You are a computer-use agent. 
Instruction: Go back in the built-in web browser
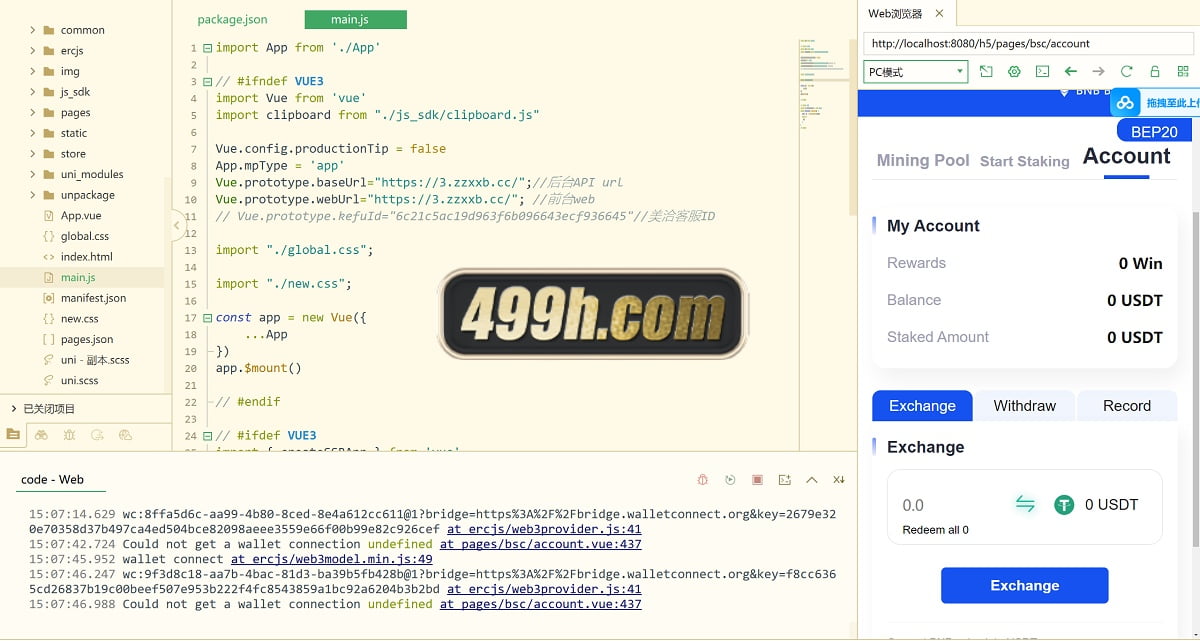[x=1070, y=72]
